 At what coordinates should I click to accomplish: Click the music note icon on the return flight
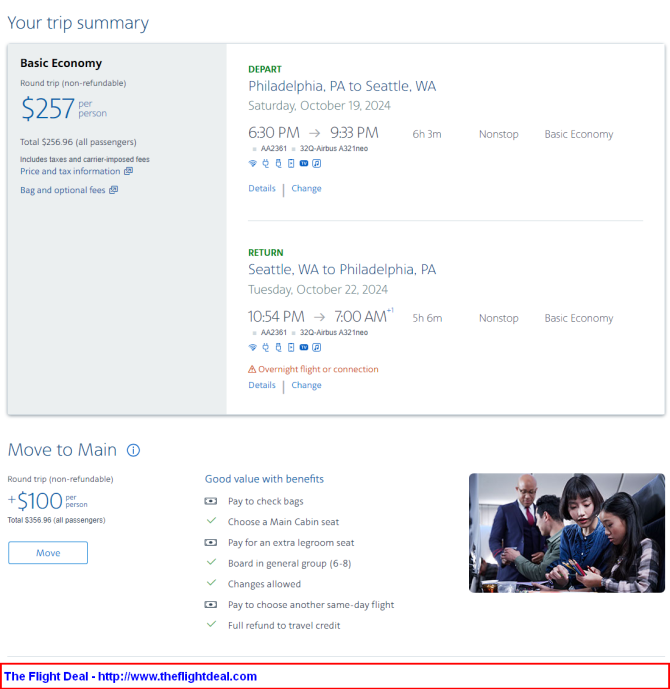(316, 347)
